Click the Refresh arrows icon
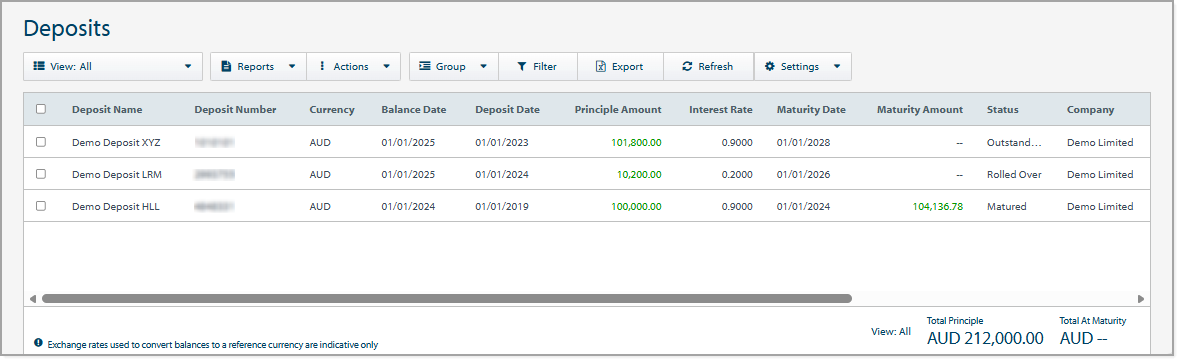Image resolution: width=1180 pixels, height=362 pixels. 687,66
